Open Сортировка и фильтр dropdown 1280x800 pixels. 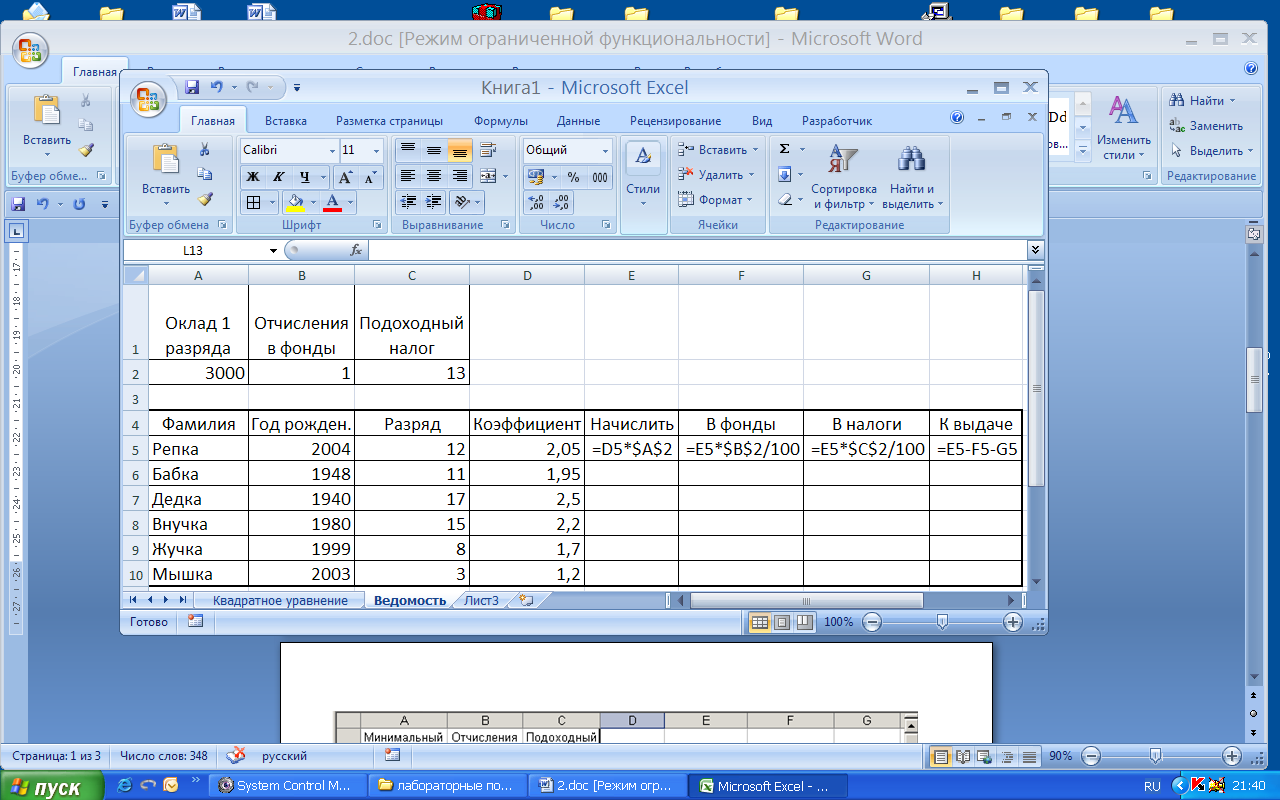point(844,177)
